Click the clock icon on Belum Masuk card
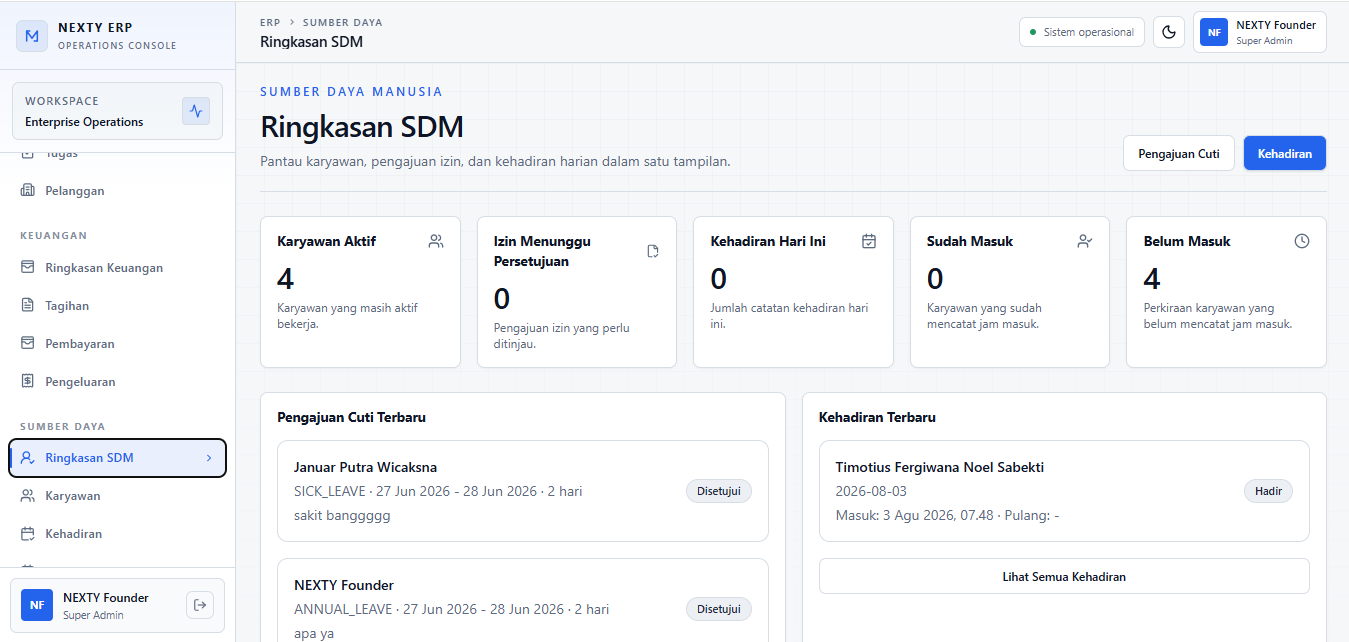This screenshot has height=642, width=1349. tap(1302, 241)
